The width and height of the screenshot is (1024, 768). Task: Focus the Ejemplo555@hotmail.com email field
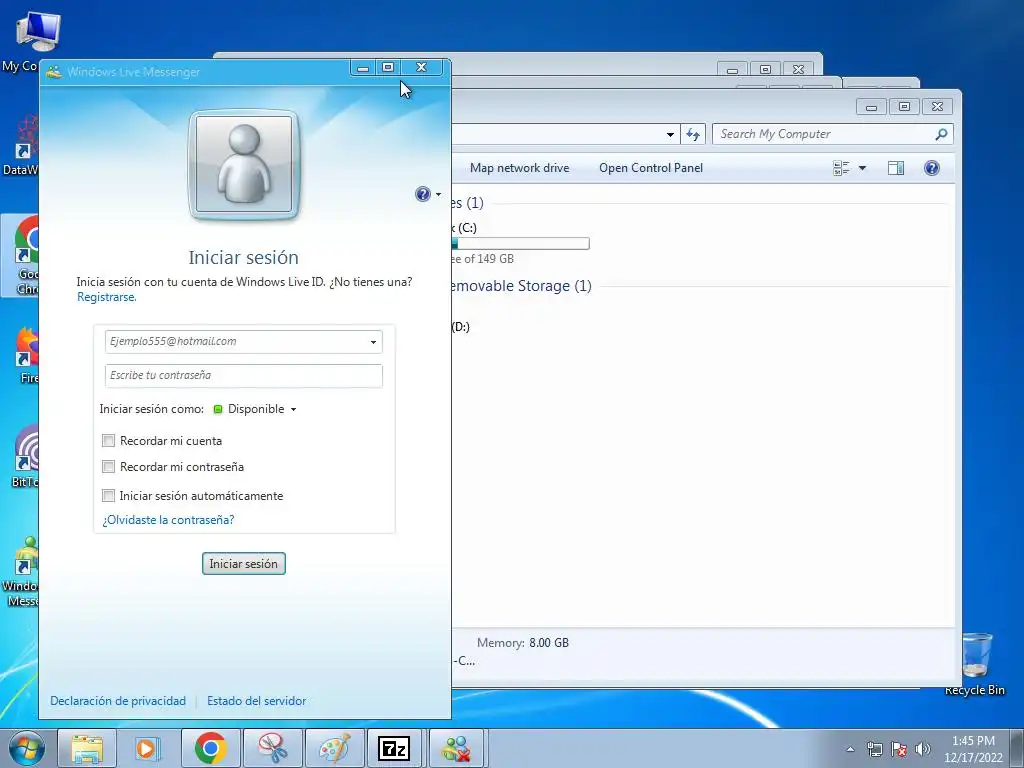[243, 342]
